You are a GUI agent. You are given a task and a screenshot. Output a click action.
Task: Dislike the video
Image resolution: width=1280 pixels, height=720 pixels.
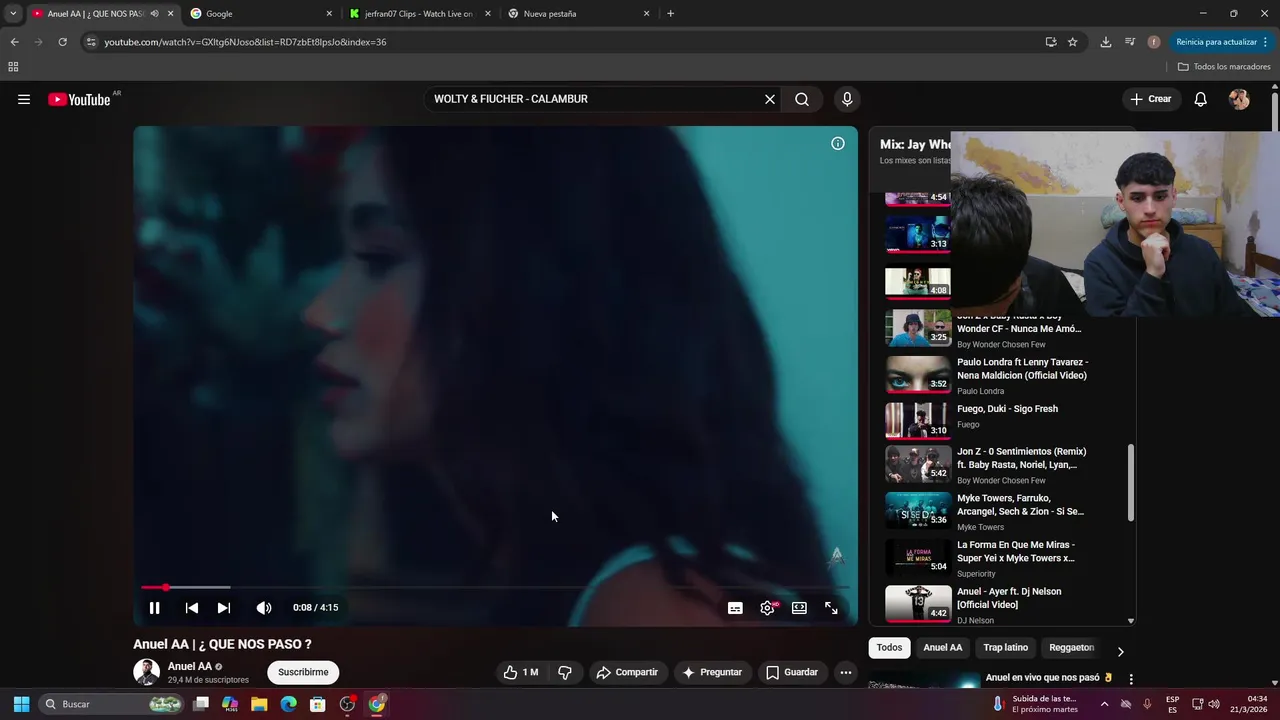pyautogui.click(x=565, y=672)
